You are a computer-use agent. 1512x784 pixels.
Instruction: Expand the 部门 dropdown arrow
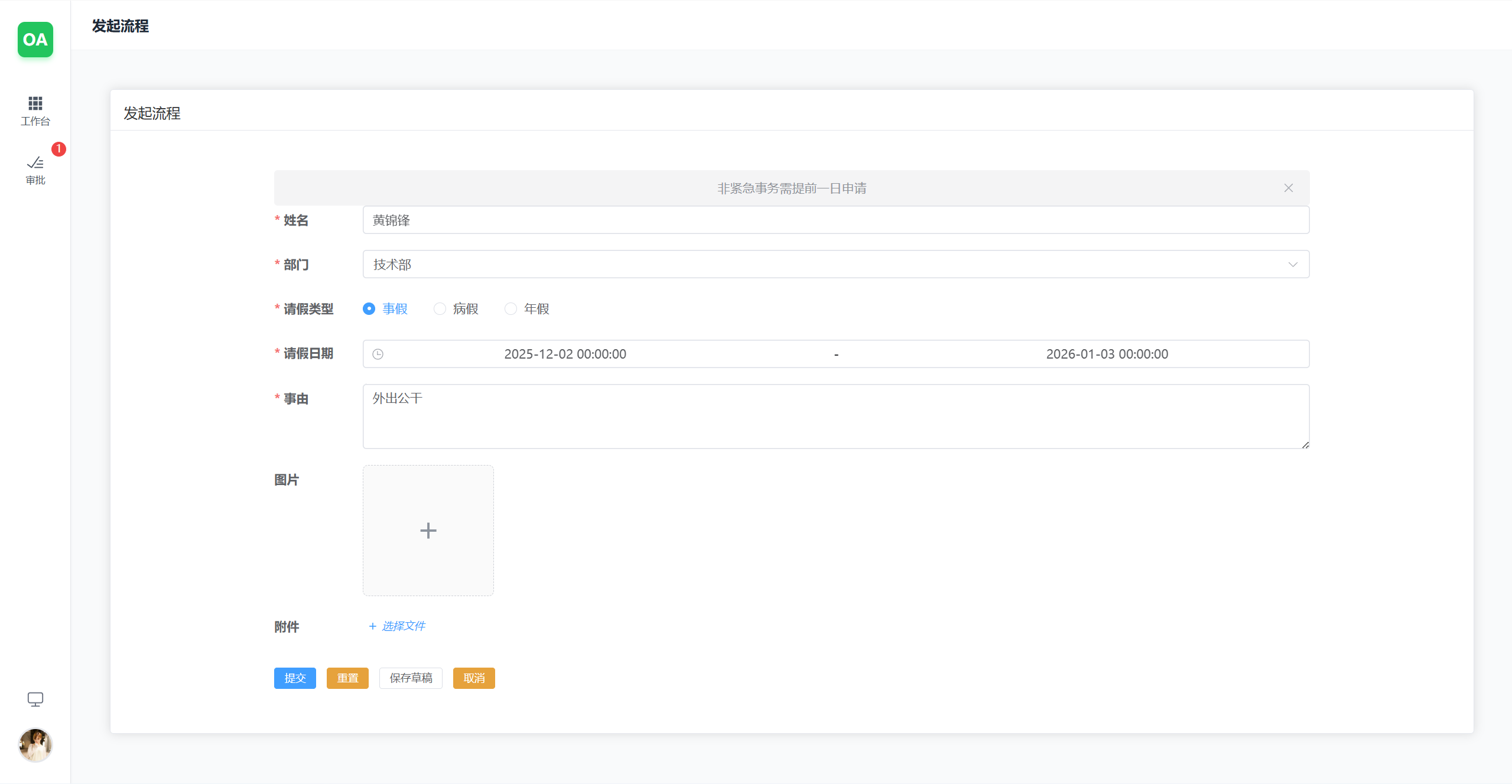click(x=1293, y=265)
